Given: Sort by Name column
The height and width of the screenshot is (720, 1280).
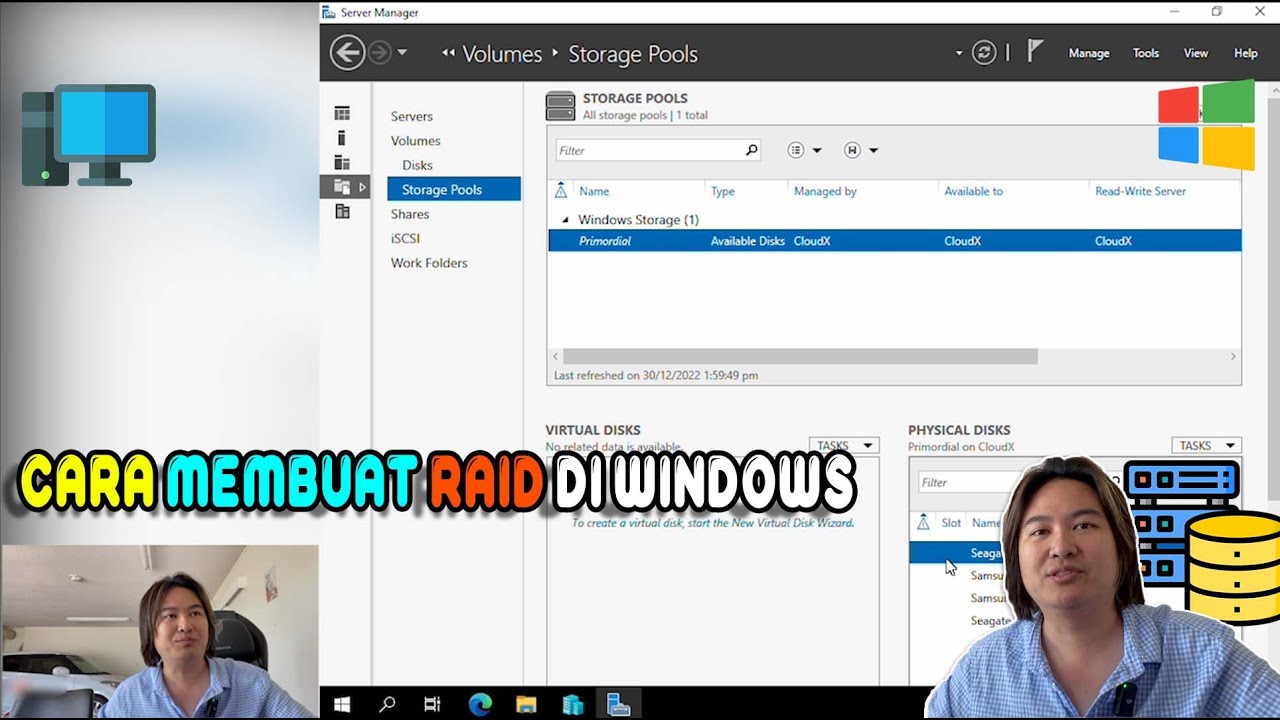Looking at the screenshot, I should tap(594, 191).
